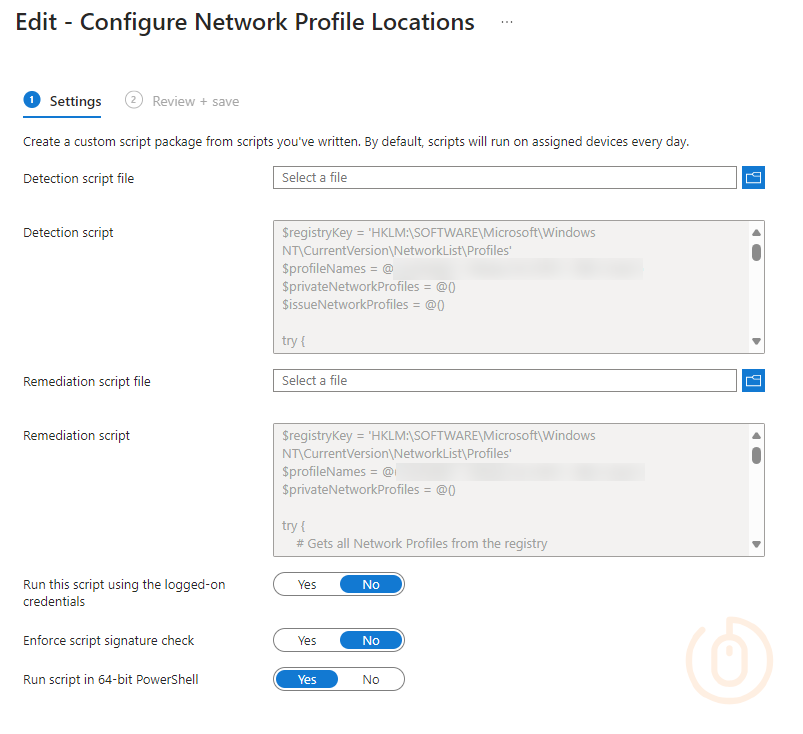Go to the Review + save tab
Screen dimensions: 803x734
point(195,101)
